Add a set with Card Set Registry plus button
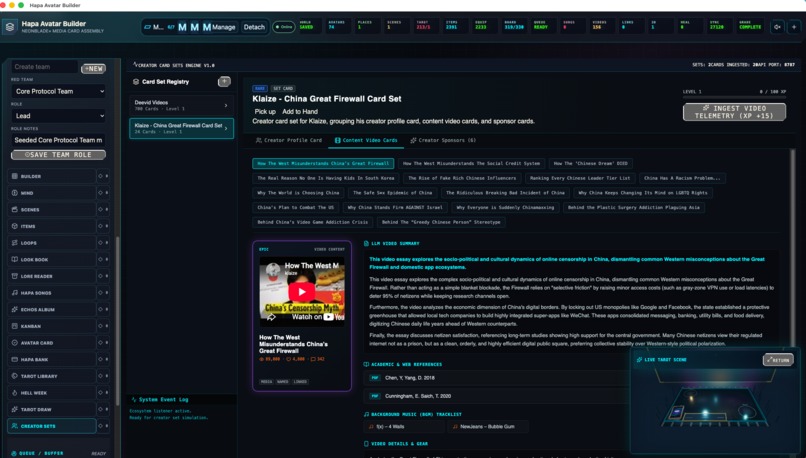 point(224,81)
